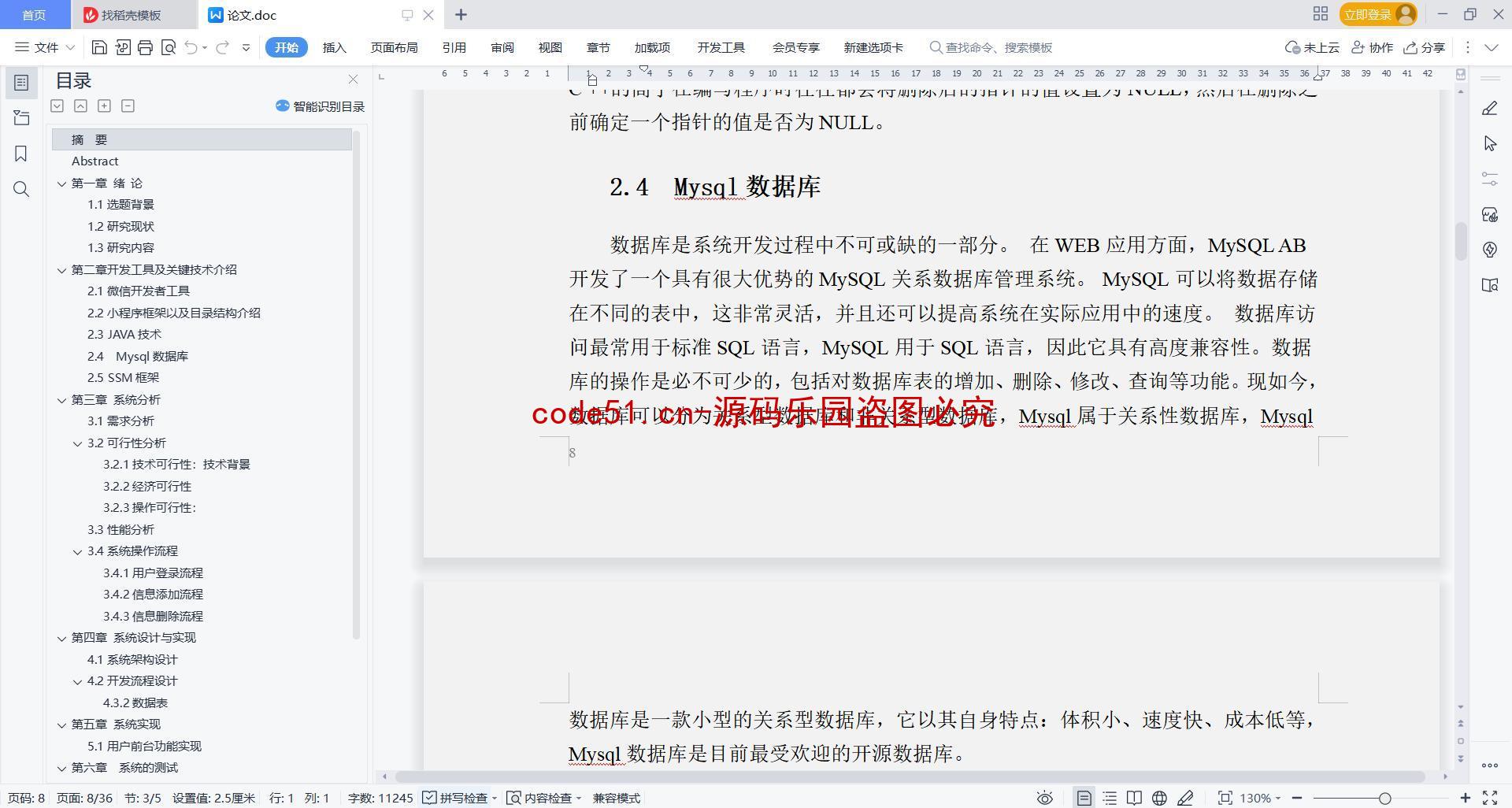This screenshot has height=808, width=1512.
Task: Click 分享 share button
Action: pyautogui.click(x=1425, y=47)
